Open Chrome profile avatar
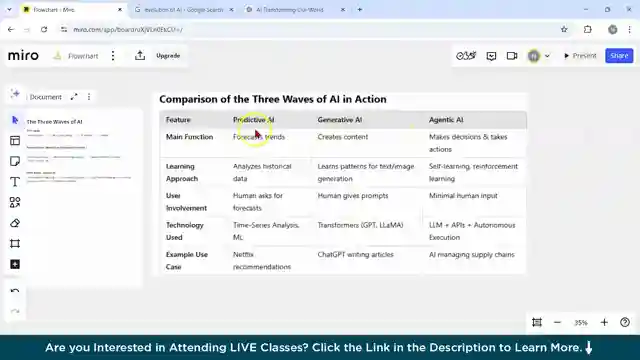This screenshot has height=360, width=640. (612, 29)
